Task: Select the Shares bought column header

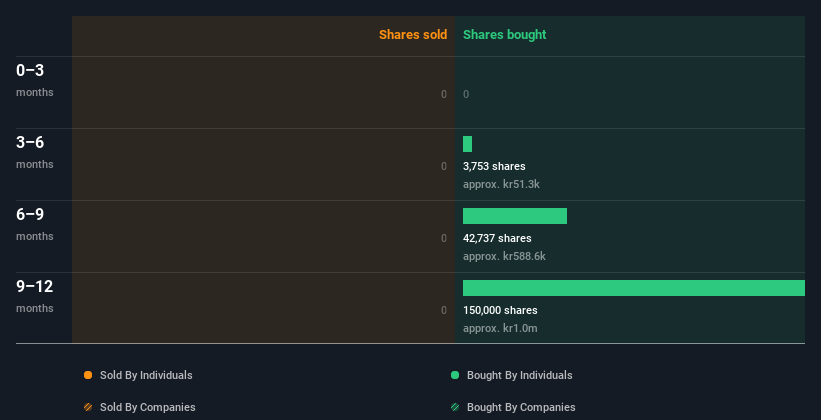Action: [504, 35]
